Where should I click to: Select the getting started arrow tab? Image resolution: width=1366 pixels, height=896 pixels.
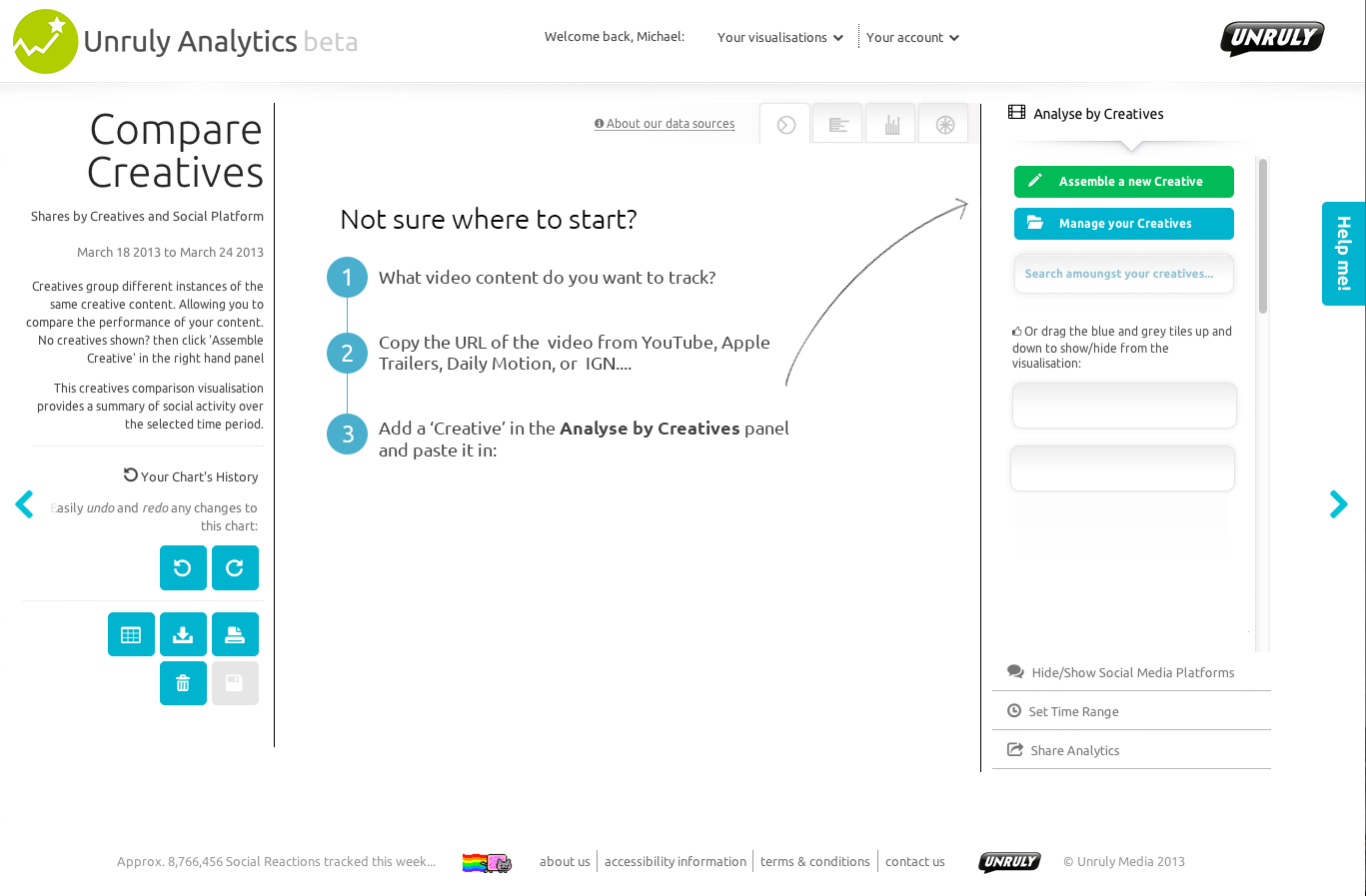tap(785, 125)
